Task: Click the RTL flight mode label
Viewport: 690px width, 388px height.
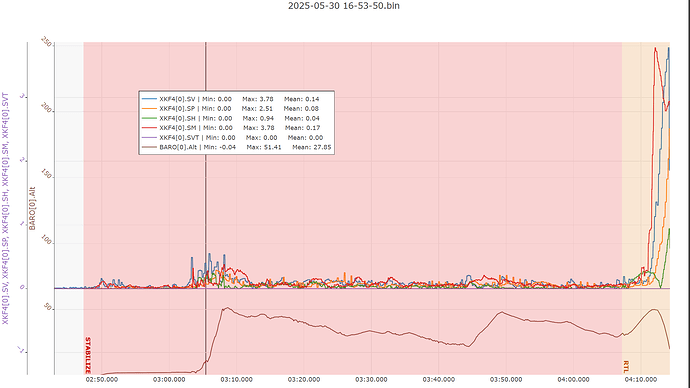Action: tap(626, 366)
